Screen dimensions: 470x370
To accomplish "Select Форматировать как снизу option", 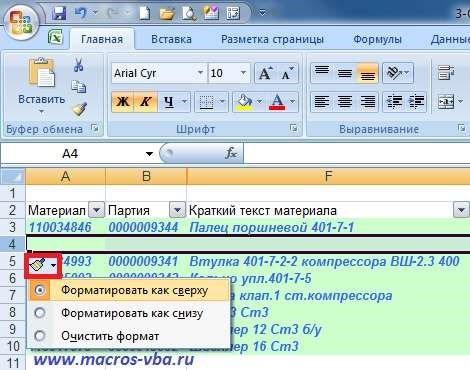I will click(128, 313).
